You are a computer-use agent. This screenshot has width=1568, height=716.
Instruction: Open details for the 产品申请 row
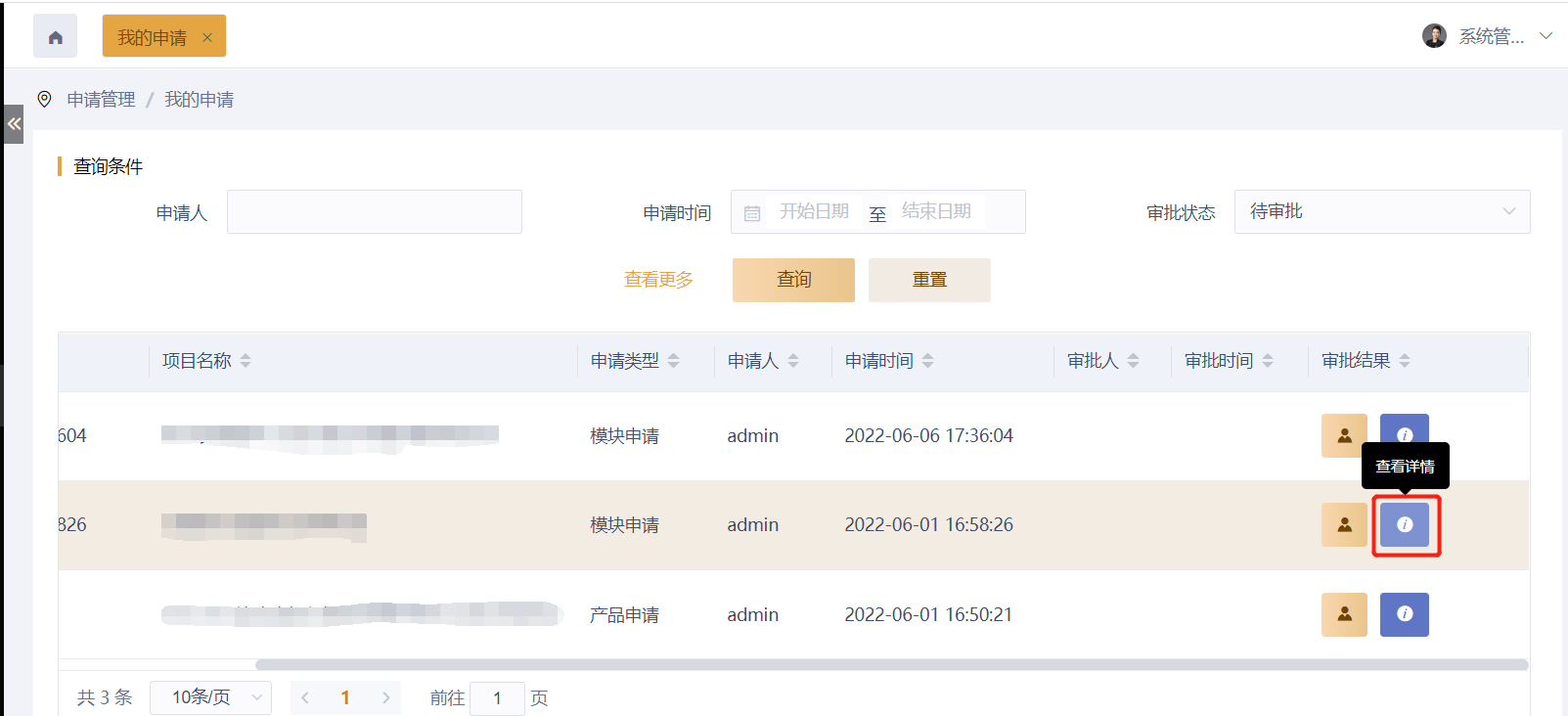pyautogui.click(x=1405, y=614)
